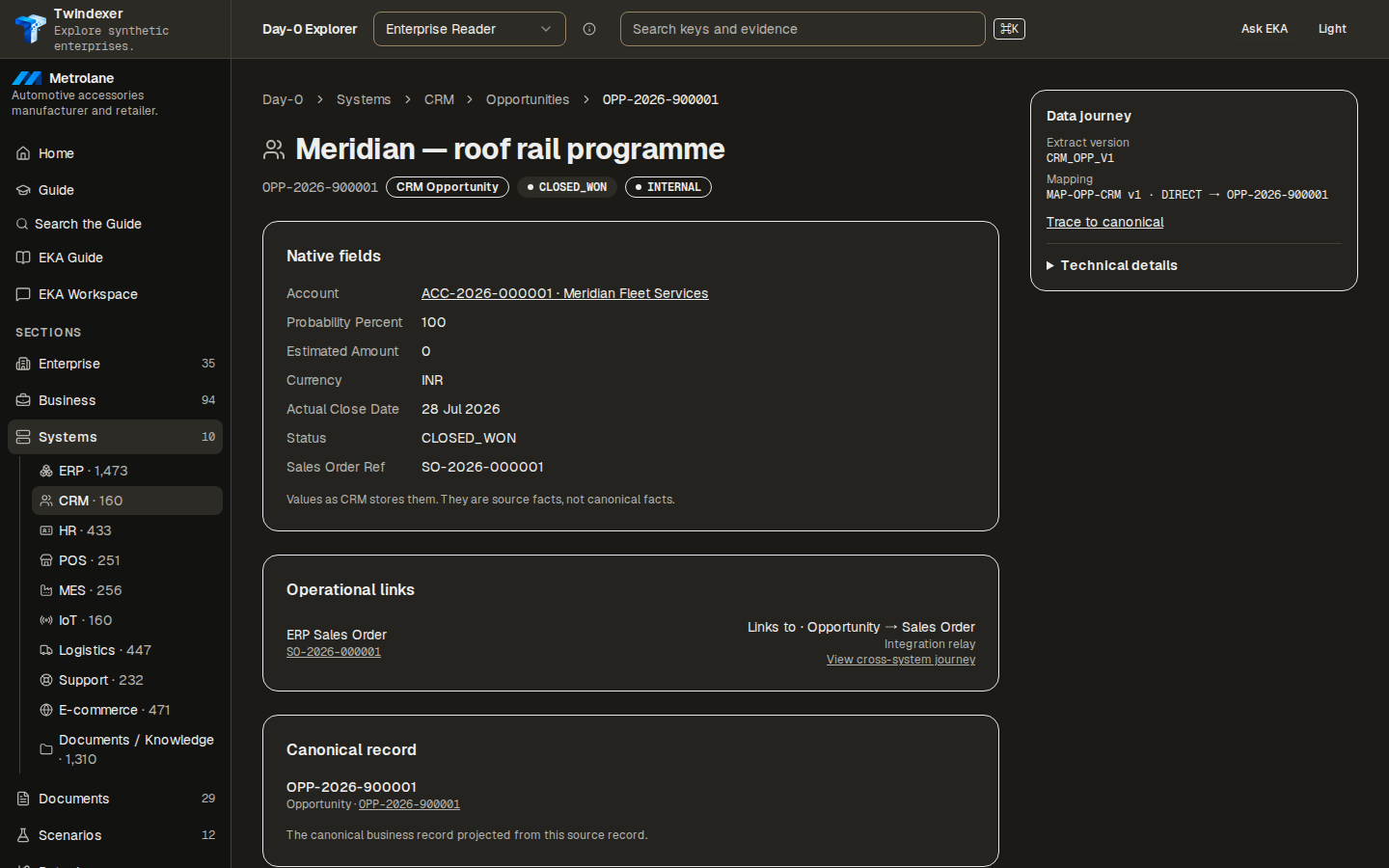Image resolution: width=1389 pixels, height=868 pixels.
Task: Click the CRM people icon in sidebar
Action: [x=46, y=501]
